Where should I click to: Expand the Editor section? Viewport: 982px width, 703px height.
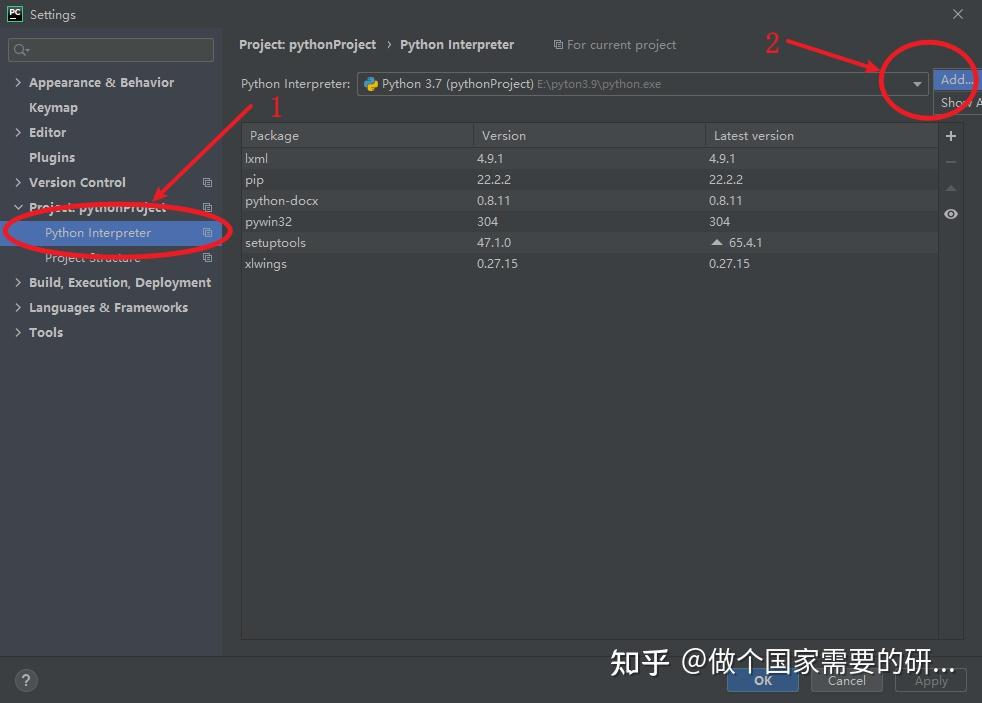(x=18, y=132)
